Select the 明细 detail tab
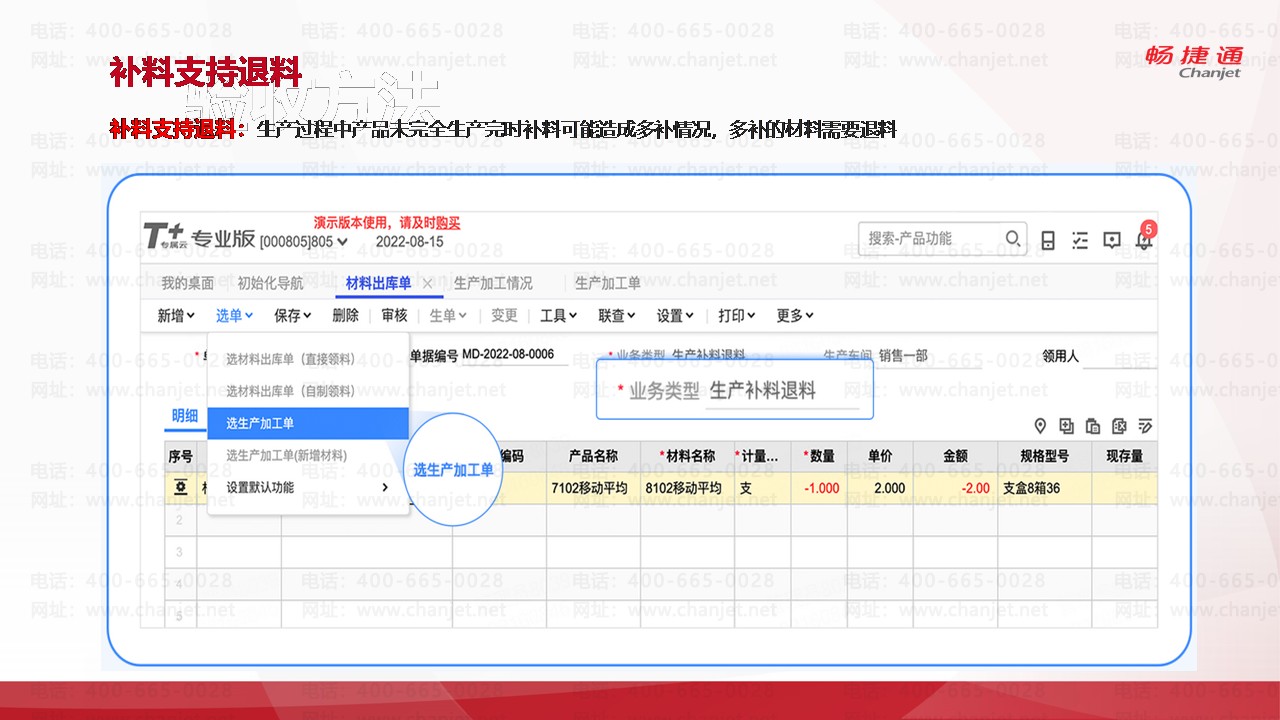This screenshot has height=720, width=1280. pyautogui.click(x=185, y=417)
